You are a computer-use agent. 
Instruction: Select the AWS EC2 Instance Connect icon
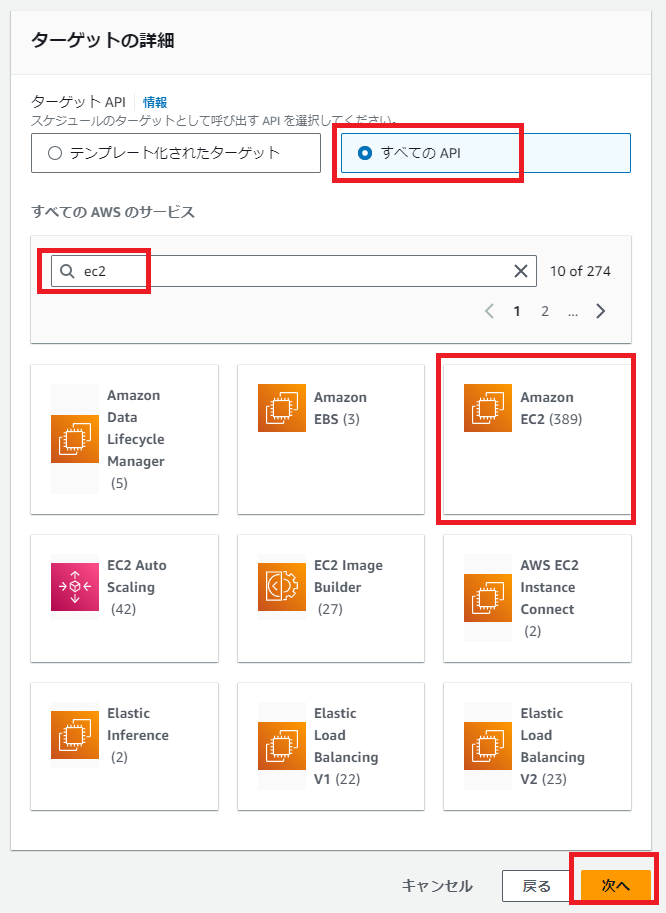(x=488, y=598)
